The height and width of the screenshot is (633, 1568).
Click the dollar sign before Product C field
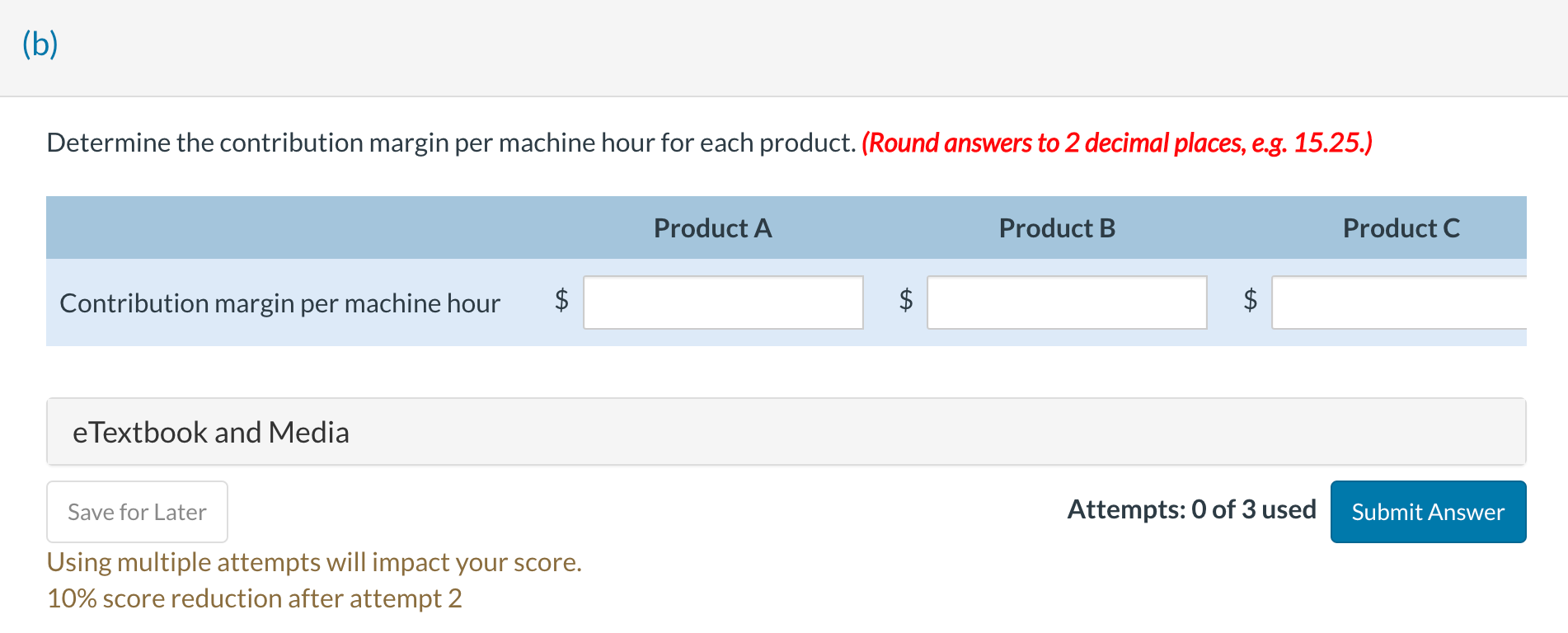[x=1249, y=302]
